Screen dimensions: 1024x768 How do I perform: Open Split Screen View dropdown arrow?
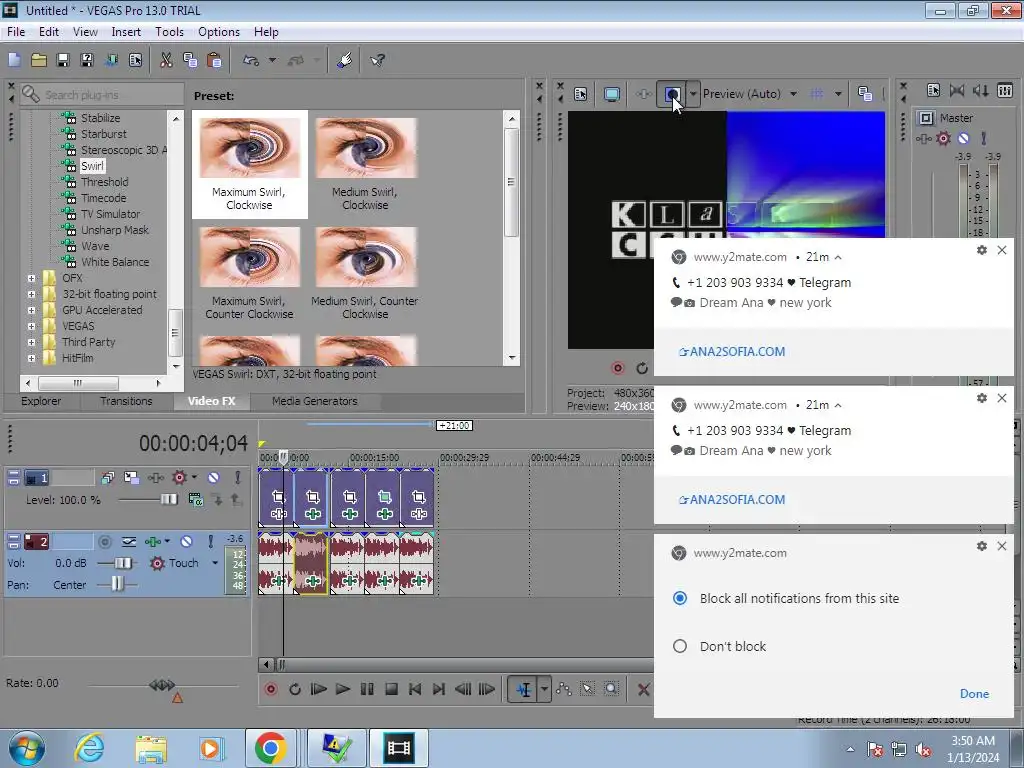click(693, 94)
